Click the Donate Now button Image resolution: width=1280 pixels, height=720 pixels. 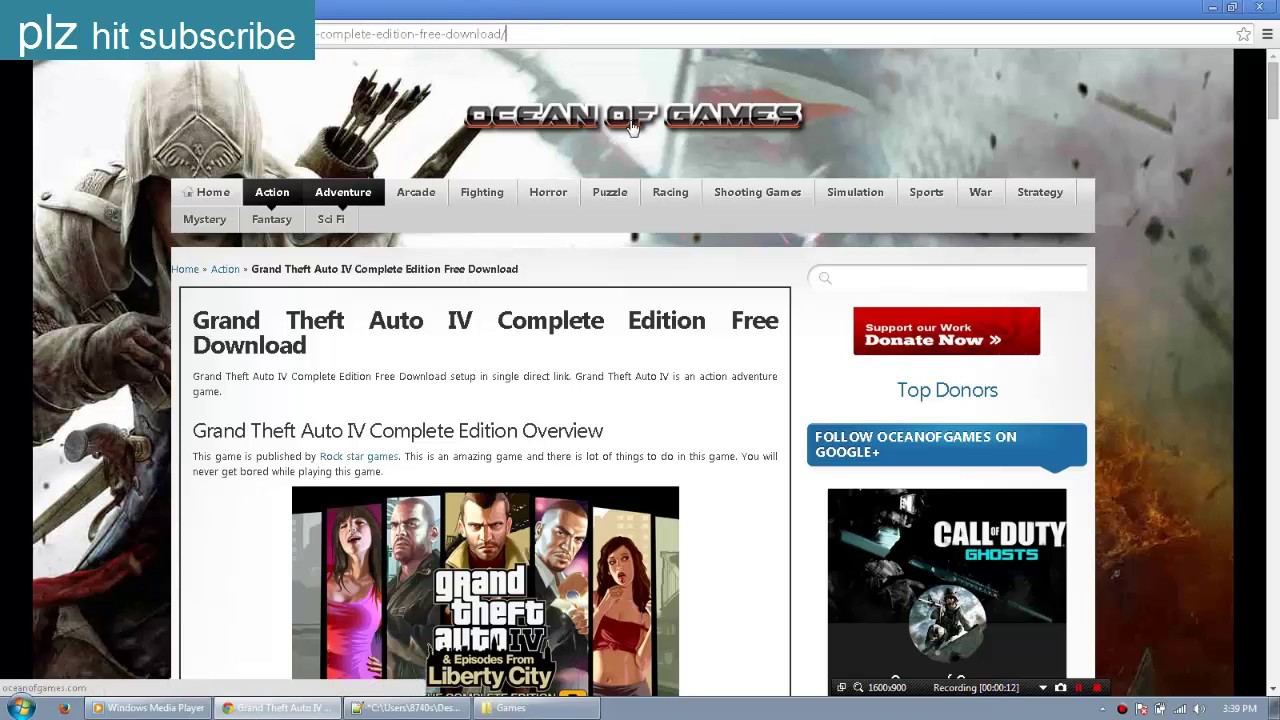click(x=947, y=331)
